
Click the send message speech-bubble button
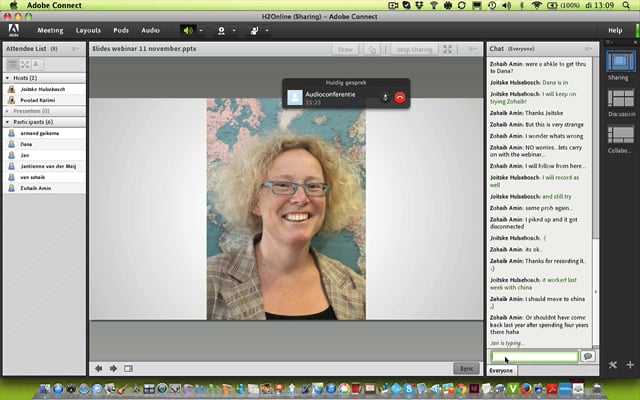click(x=588, y=356)
